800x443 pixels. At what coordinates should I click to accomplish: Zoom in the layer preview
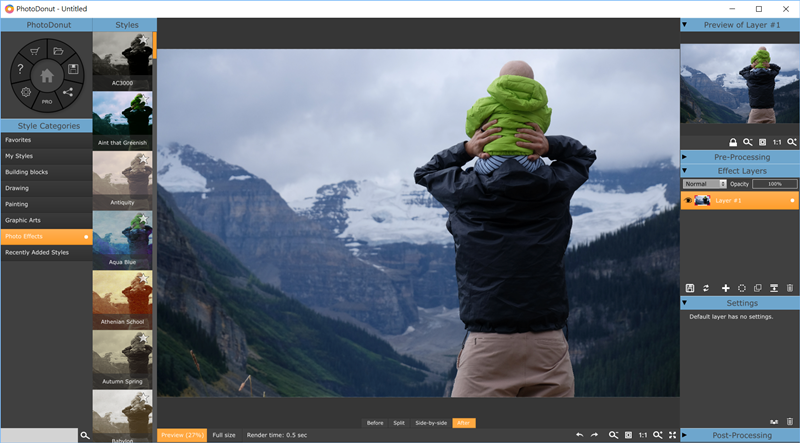point(792,142)
